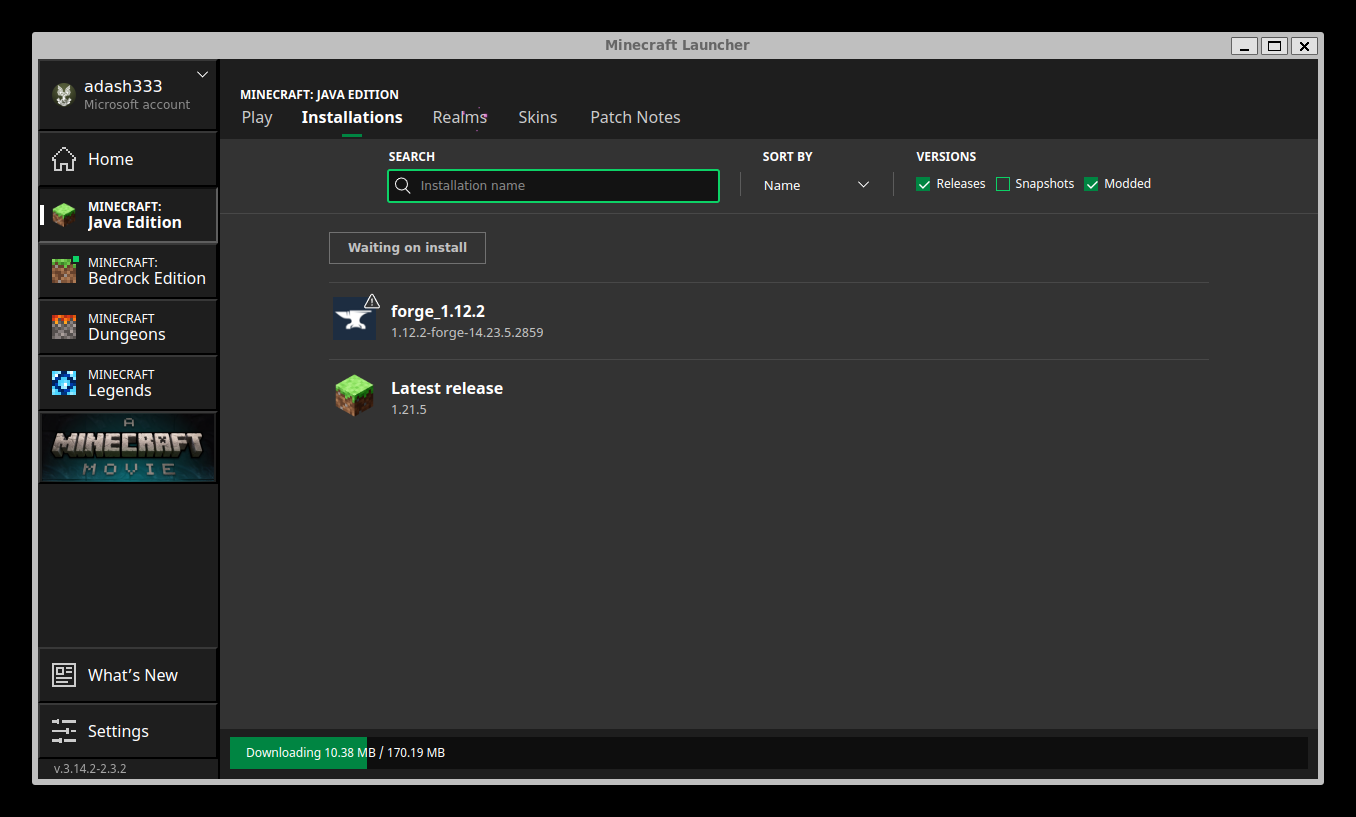
Task: Click version text 1.12.2-forge-14.23.5.2859
Action: tap(467, 332)
